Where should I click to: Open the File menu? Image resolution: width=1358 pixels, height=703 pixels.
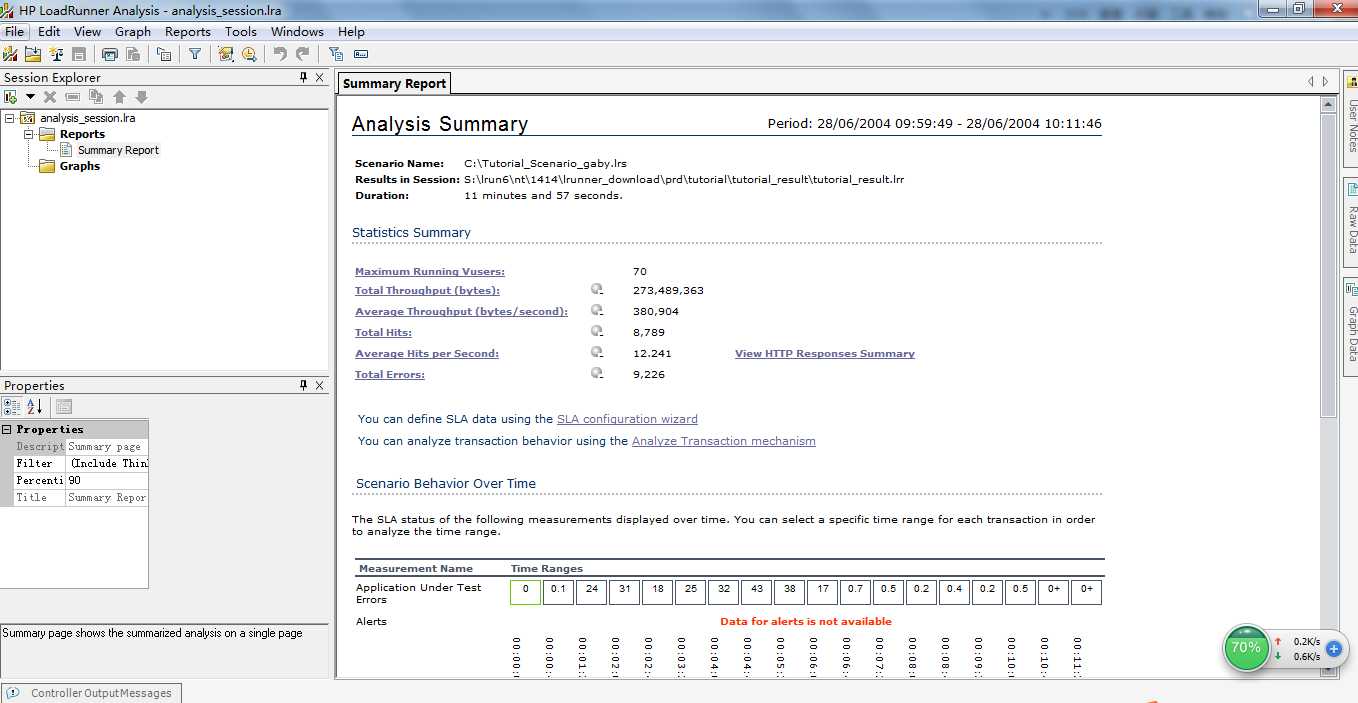pos(15,31)
